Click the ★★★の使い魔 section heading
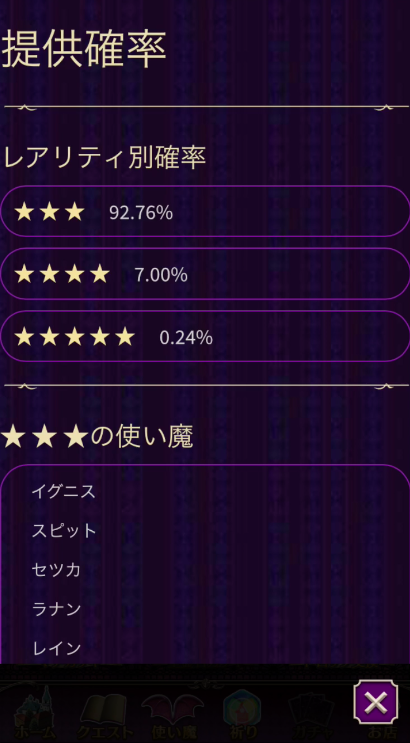 97,436
